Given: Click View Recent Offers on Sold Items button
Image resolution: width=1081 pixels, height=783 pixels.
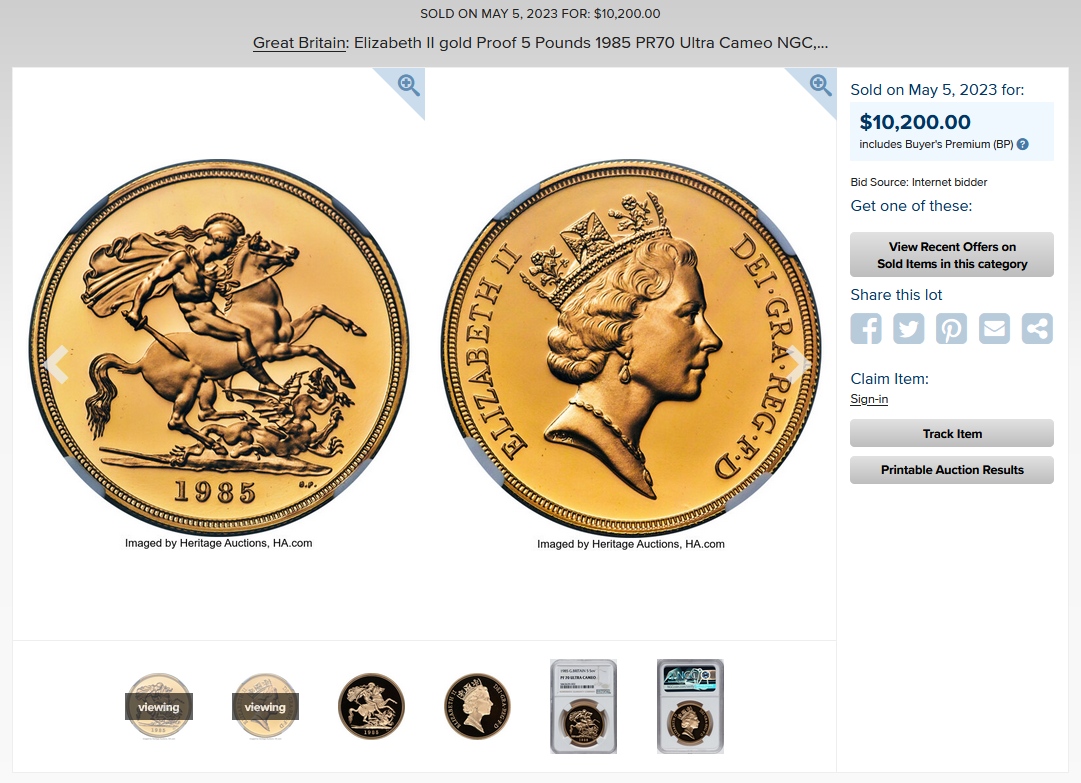Looking at the screenshot, I should [x=951, y=255].
